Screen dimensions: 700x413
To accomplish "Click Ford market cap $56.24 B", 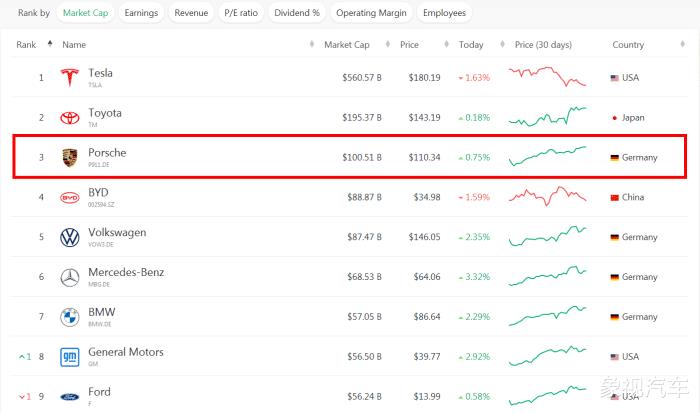I will click(x=364, y=396).
